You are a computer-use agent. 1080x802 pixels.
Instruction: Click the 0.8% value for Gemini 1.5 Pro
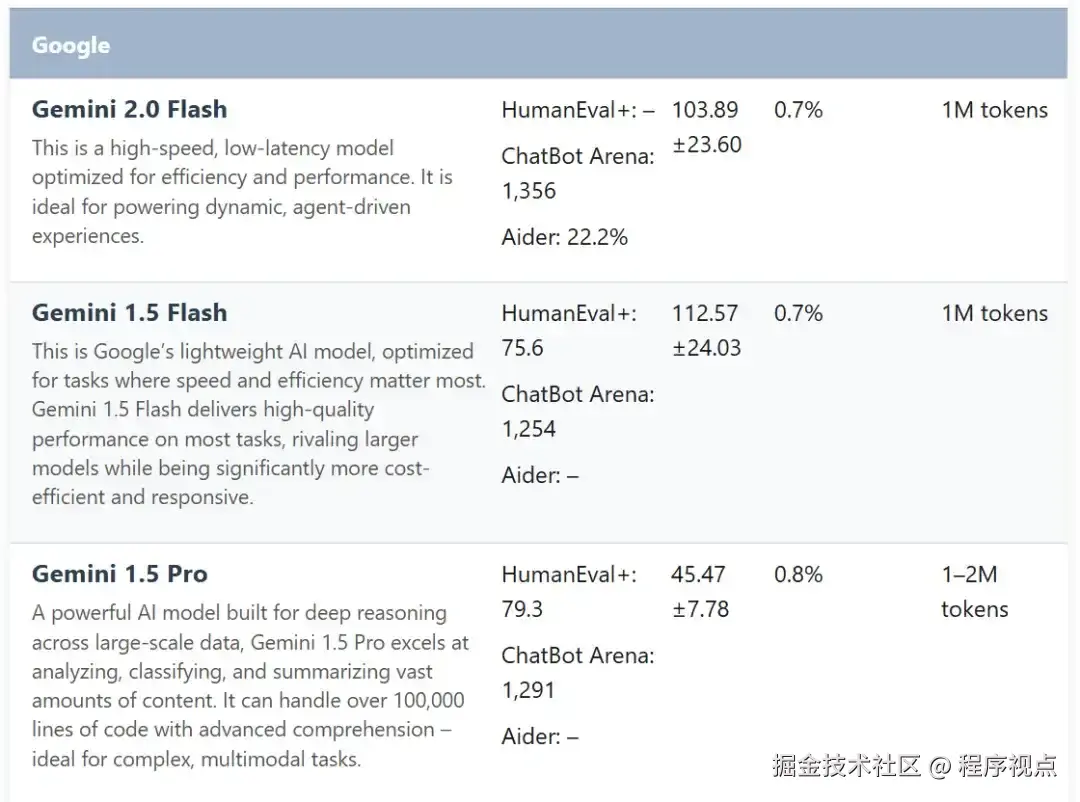pos(798,574)
